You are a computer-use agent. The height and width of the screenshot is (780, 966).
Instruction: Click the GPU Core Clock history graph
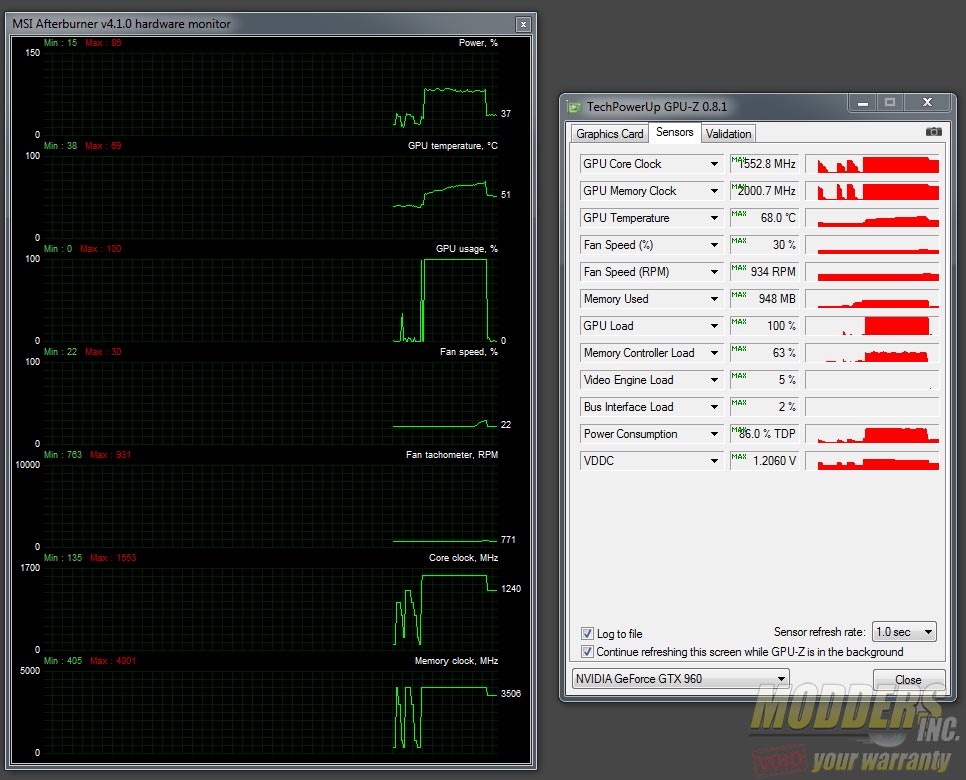point(872,164)
